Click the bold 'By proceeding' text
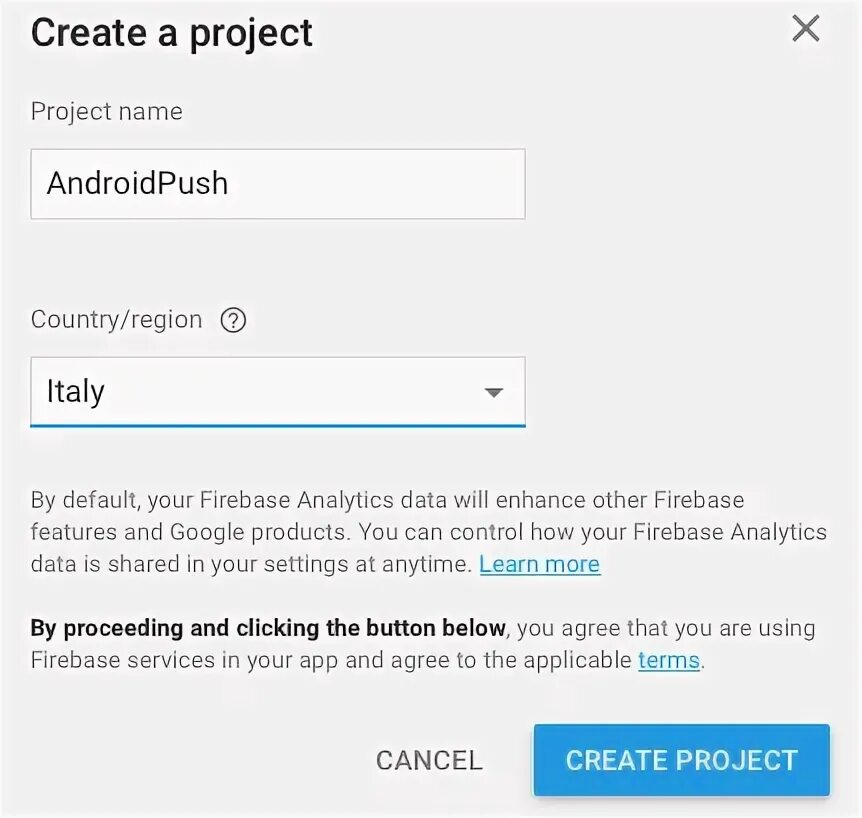862x818 pixels. [x=268, y=628]
